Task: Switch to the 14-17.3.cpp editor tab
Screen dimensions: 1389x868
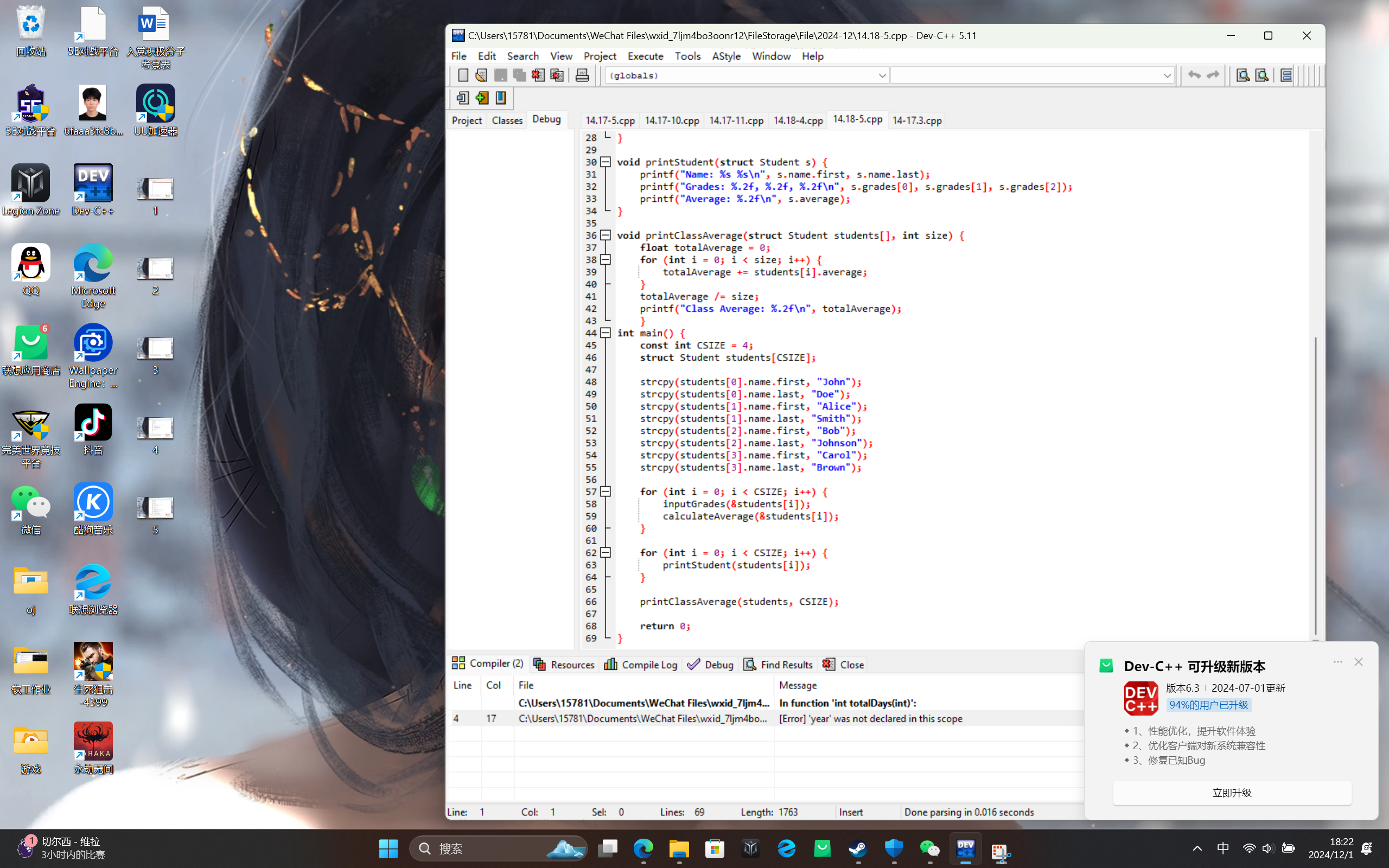Action: coord(916,120)
